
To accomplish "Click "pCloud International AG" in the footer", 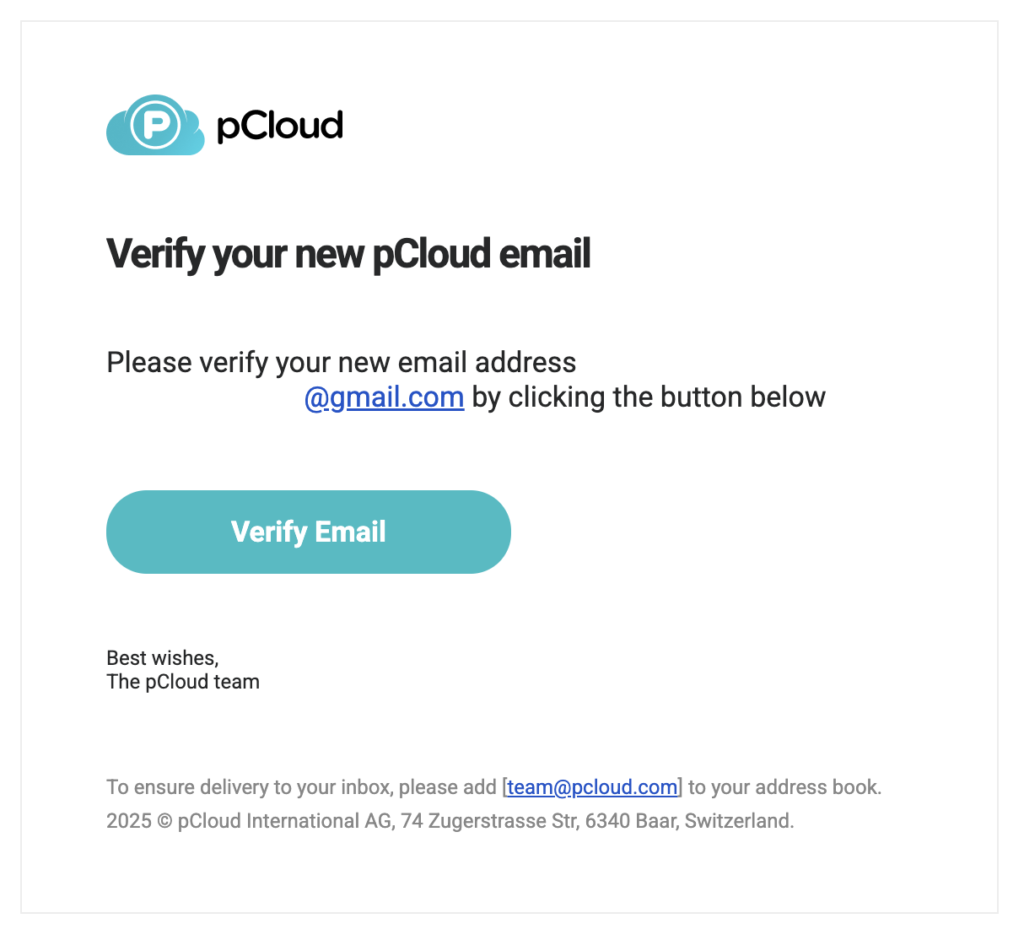I will (x=285, y=822).
